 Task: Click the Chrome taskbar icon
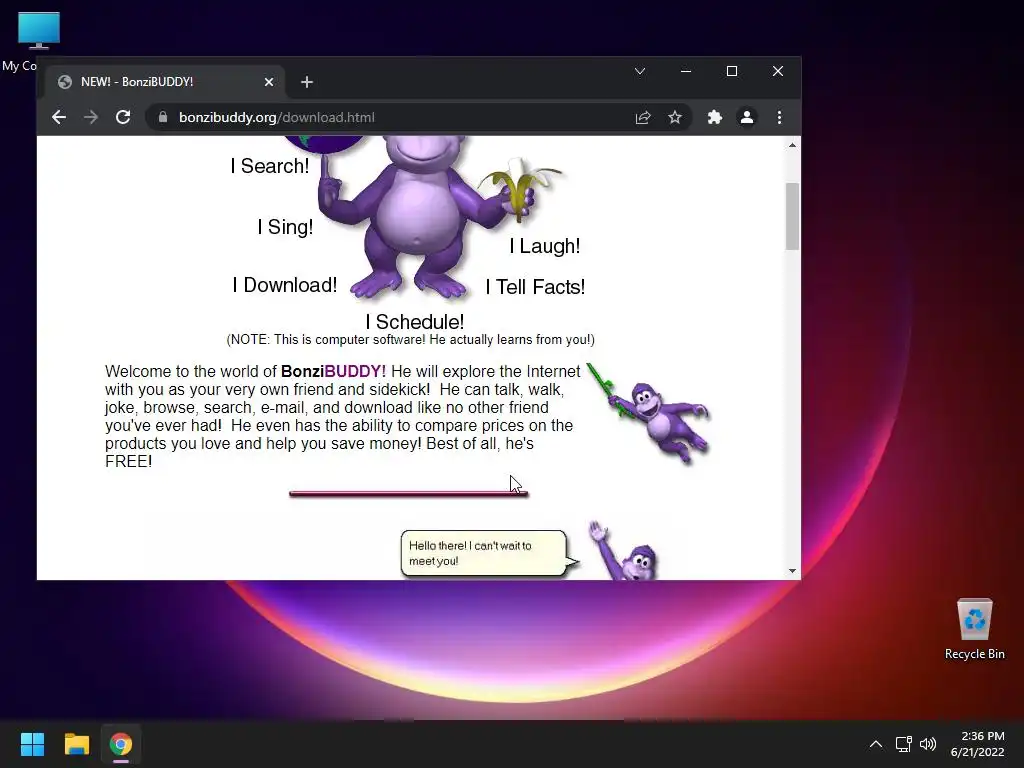[x=121, y=744]
